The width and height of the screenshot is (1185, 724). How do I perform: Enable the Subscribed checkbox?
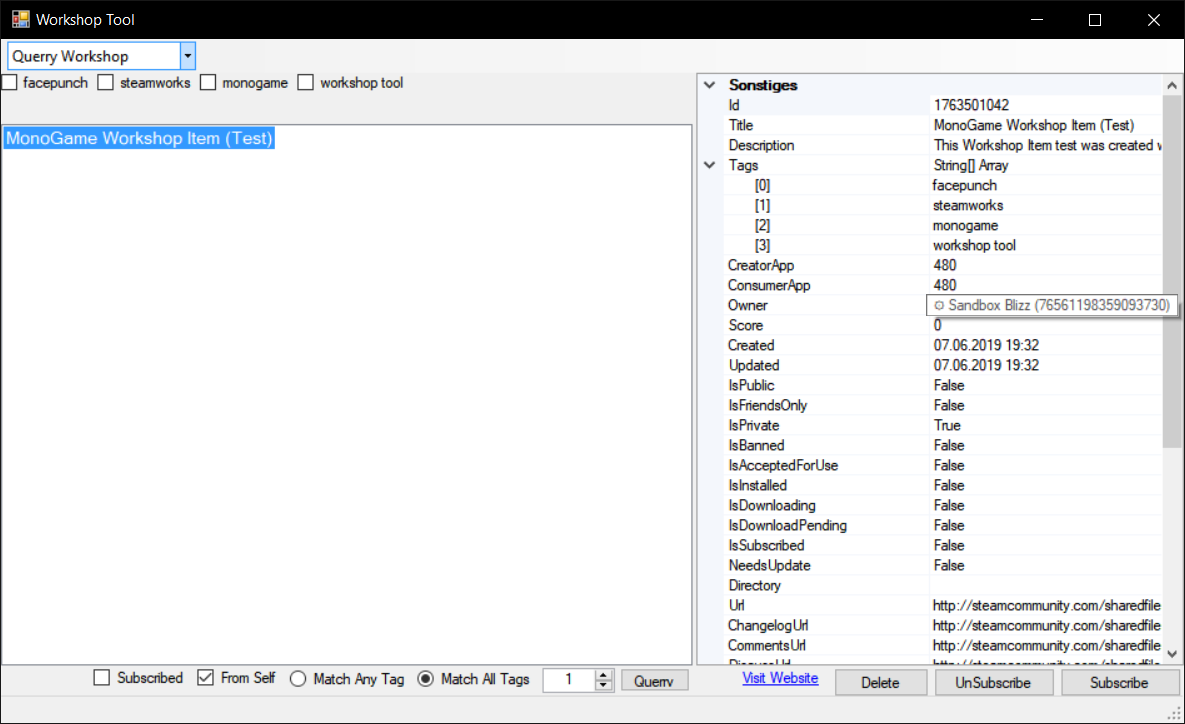pyautogui.click(x=102, y=678)
